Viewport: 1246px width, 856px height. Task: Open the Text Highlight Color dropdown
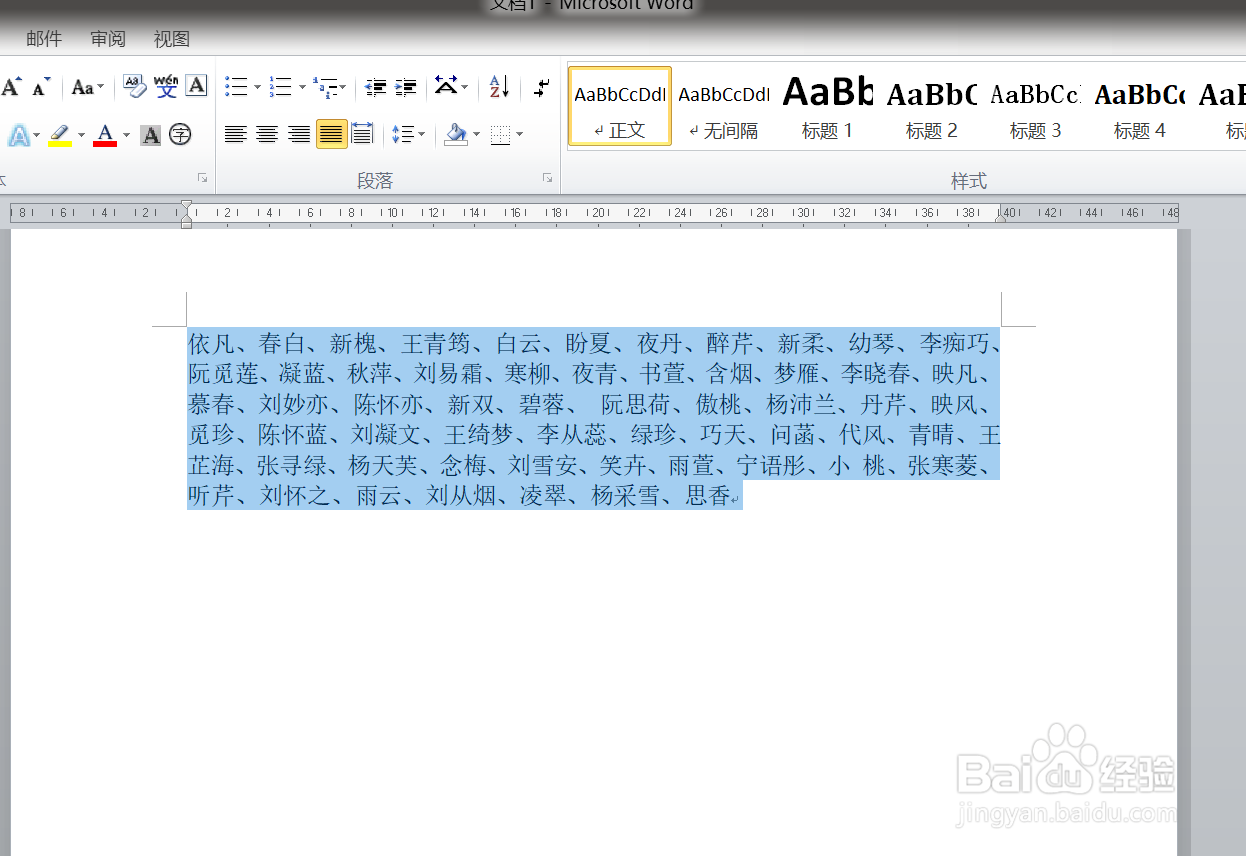pos(81,133)
